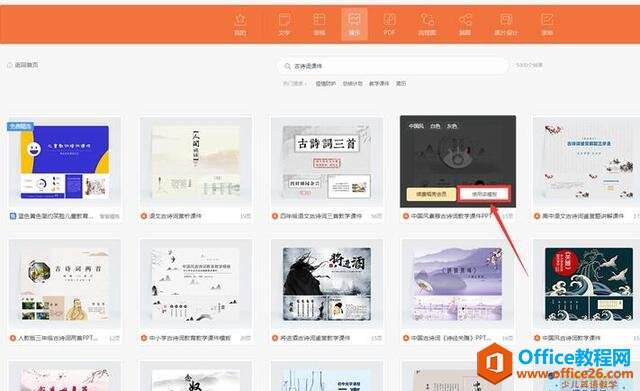Select the 教学课件 hot search tag
Image resolution: width=640 pixels, height=391 pixels.
[379, 83]
